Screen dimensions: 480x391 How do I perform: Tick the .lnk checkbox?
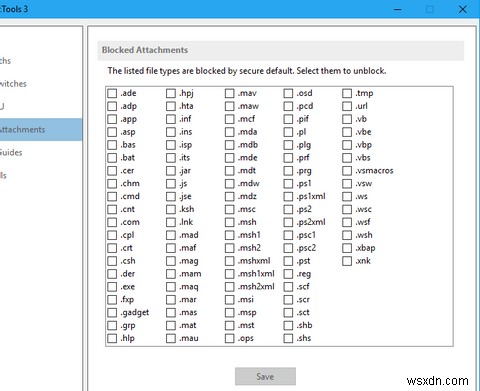[171, 222]
